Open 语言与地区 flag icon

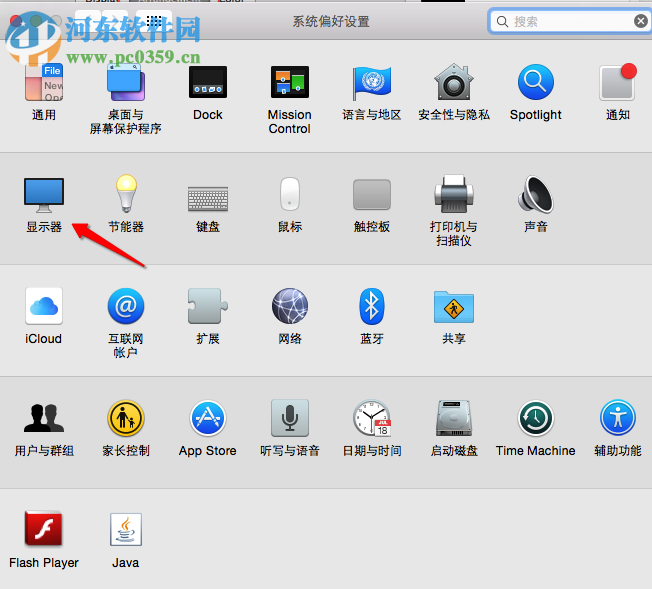pos(372,82)
